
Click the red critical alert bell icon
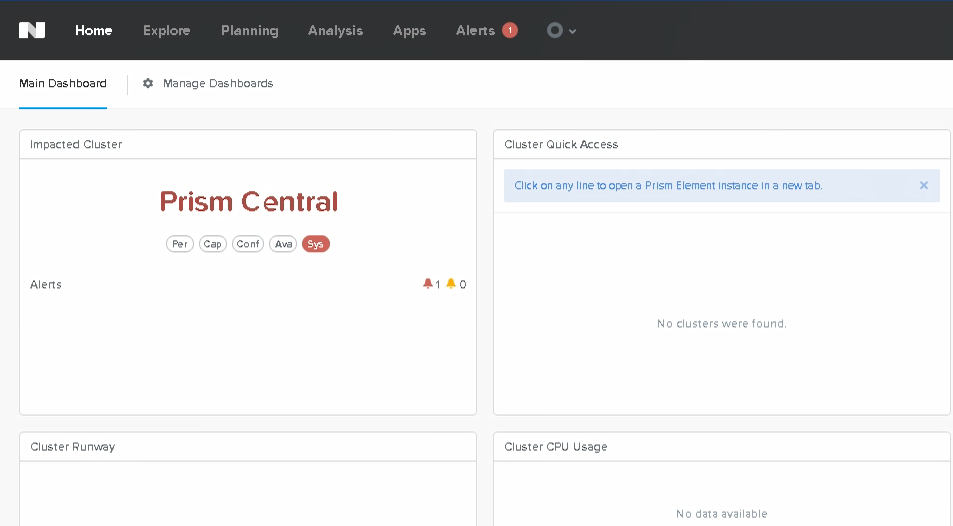pos(428,284)
